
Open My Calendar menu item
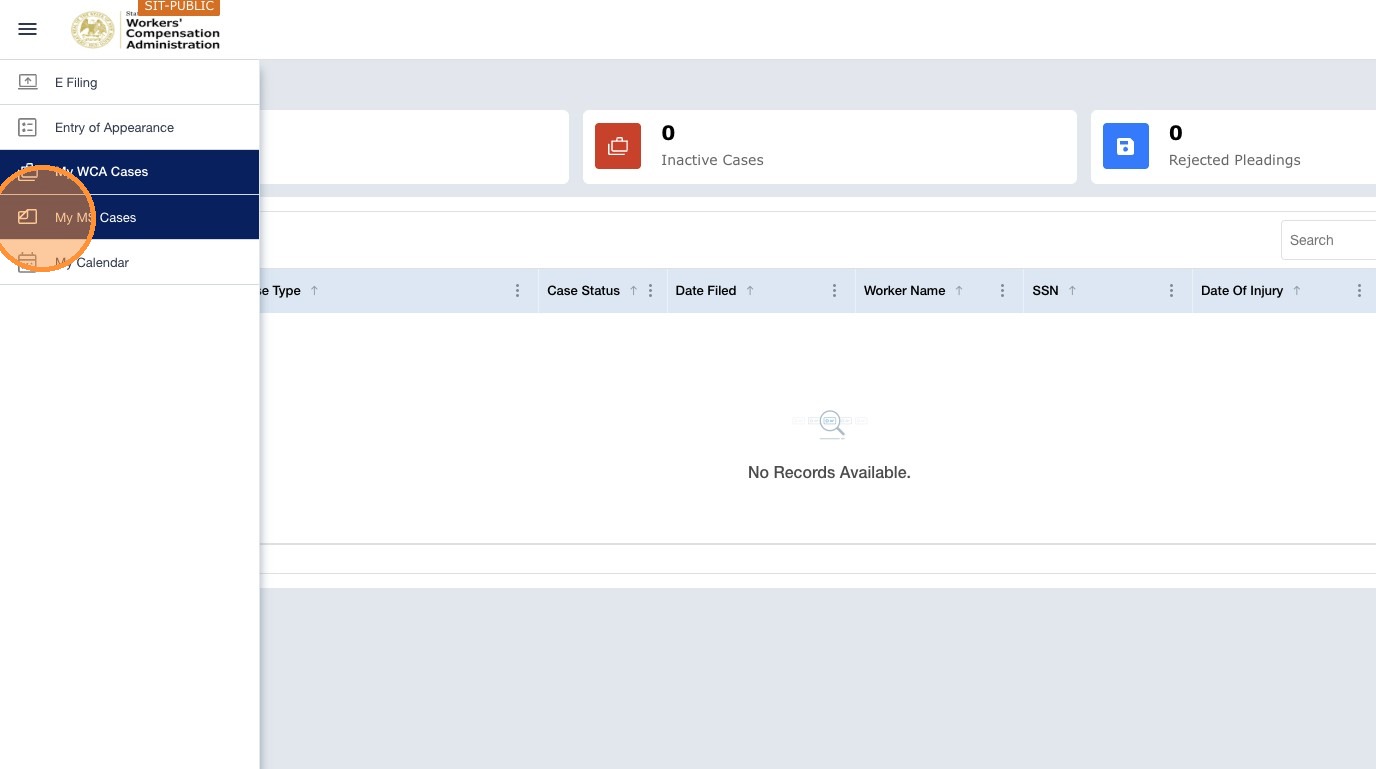pyautogui.click(x=130, y=262)
